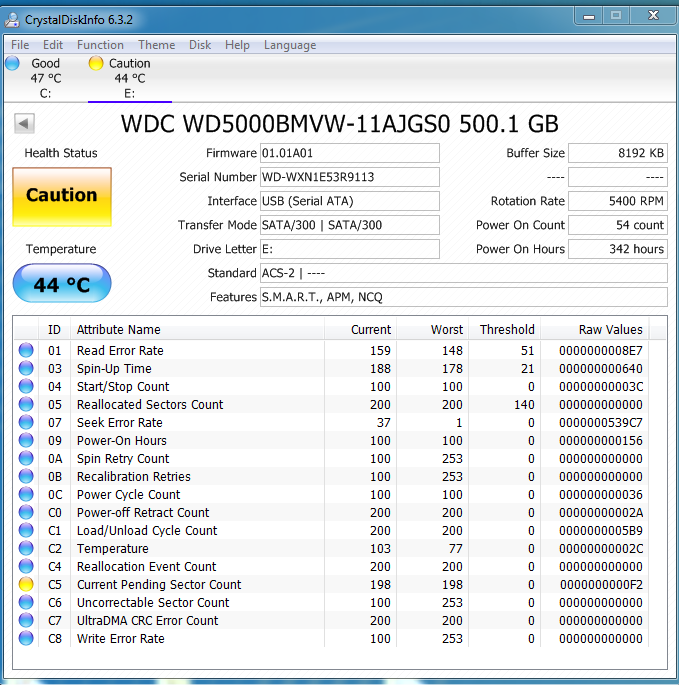This screenshot has height=685, width=679.
Task: Click the Standard field ACS-2
Action: [x=464, y=273]
